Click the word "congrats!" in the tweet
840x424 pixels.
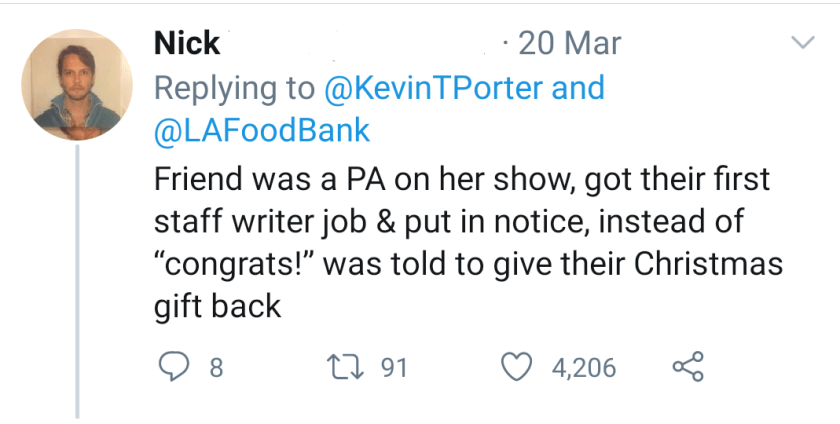coord(233,263)
